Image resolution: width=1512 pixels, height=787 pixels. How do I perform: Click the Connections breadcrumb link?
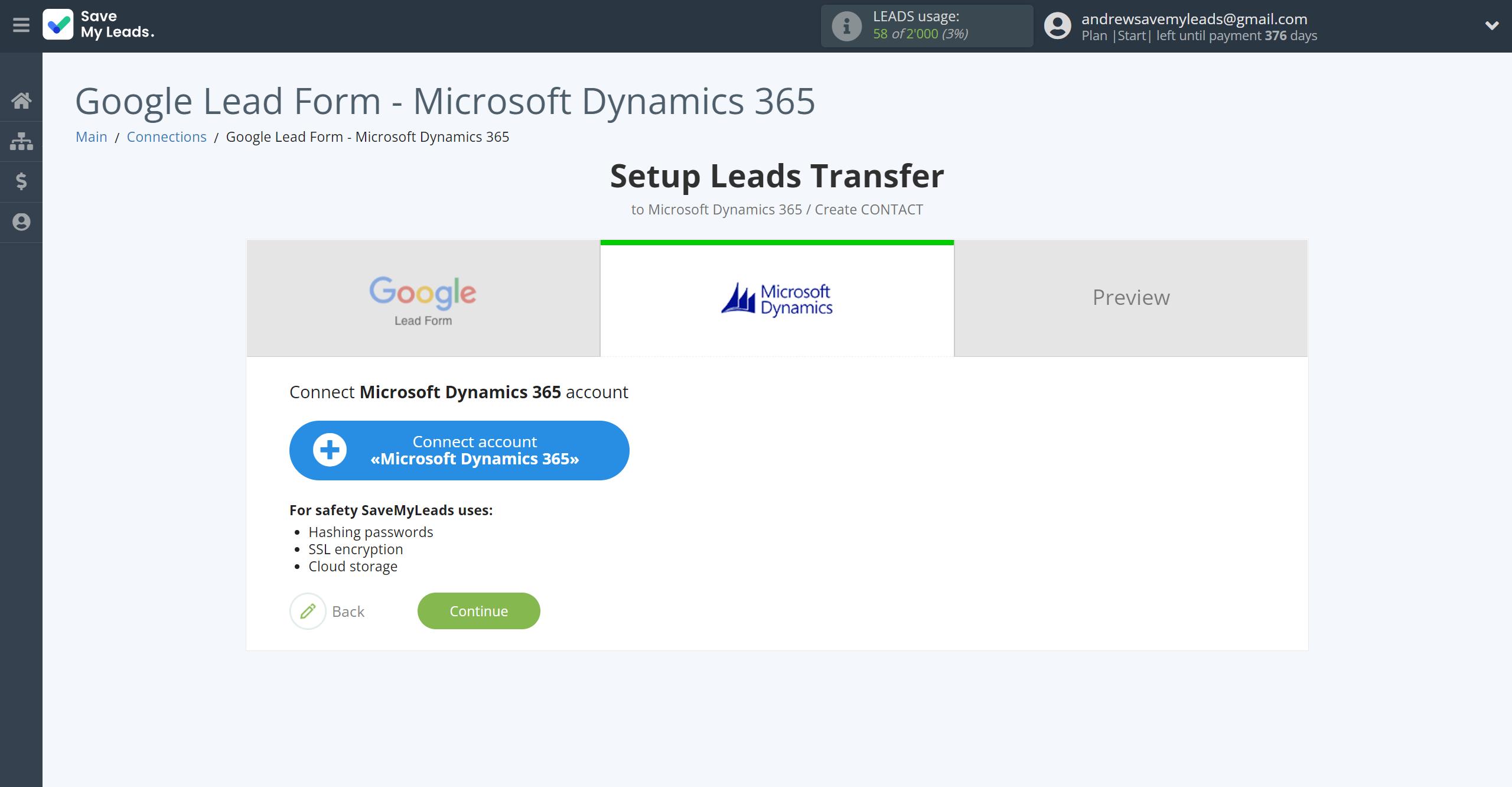tap(166, 136)
